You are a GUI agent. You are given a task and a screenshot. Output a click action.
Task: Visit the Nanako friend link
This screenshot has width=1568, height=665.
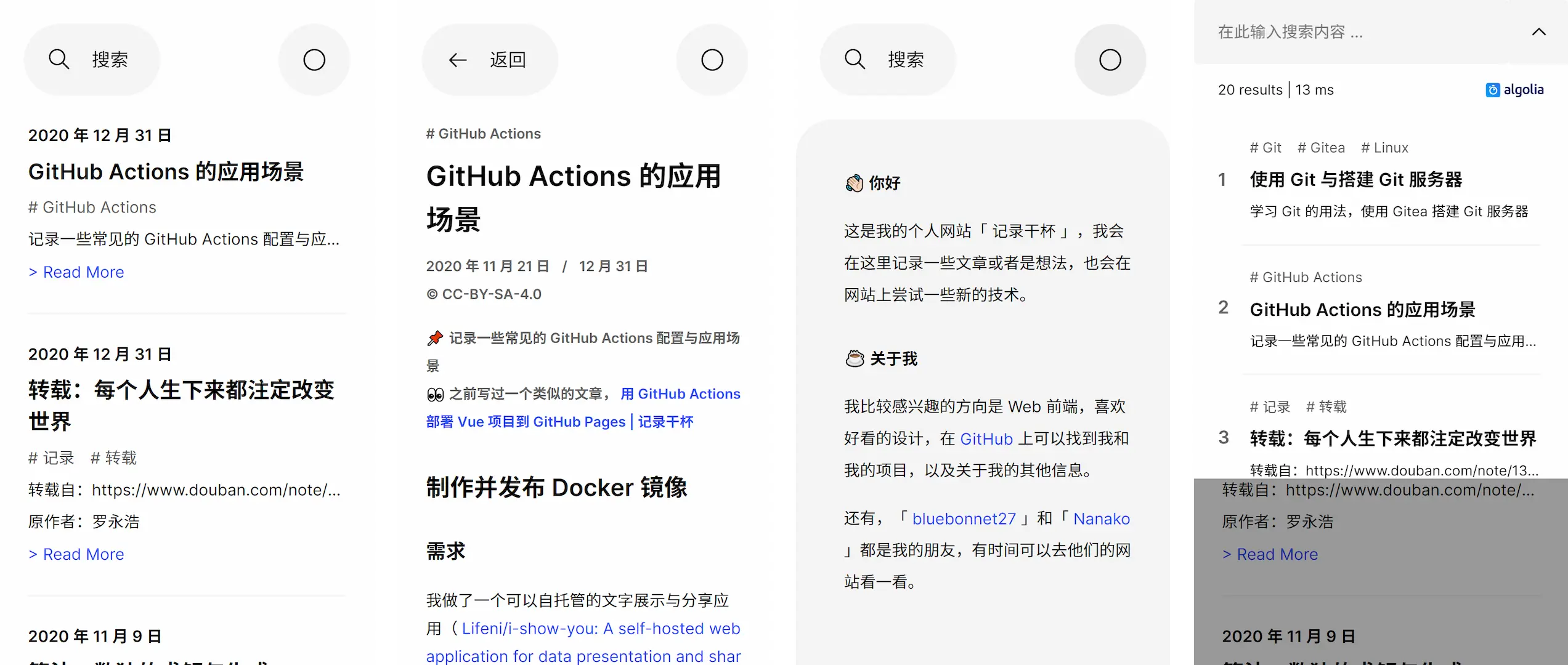[x=1101, y=519]
